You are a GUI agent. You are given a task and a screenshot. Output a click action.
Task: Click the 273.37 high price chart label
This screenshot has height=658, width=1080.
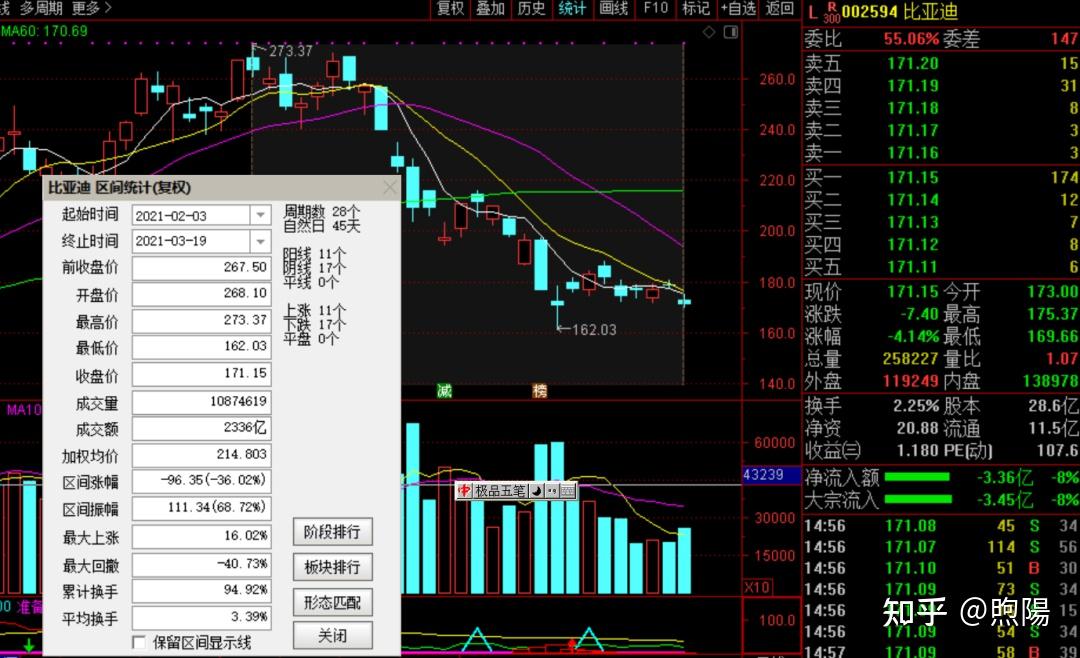pos(290,51)
